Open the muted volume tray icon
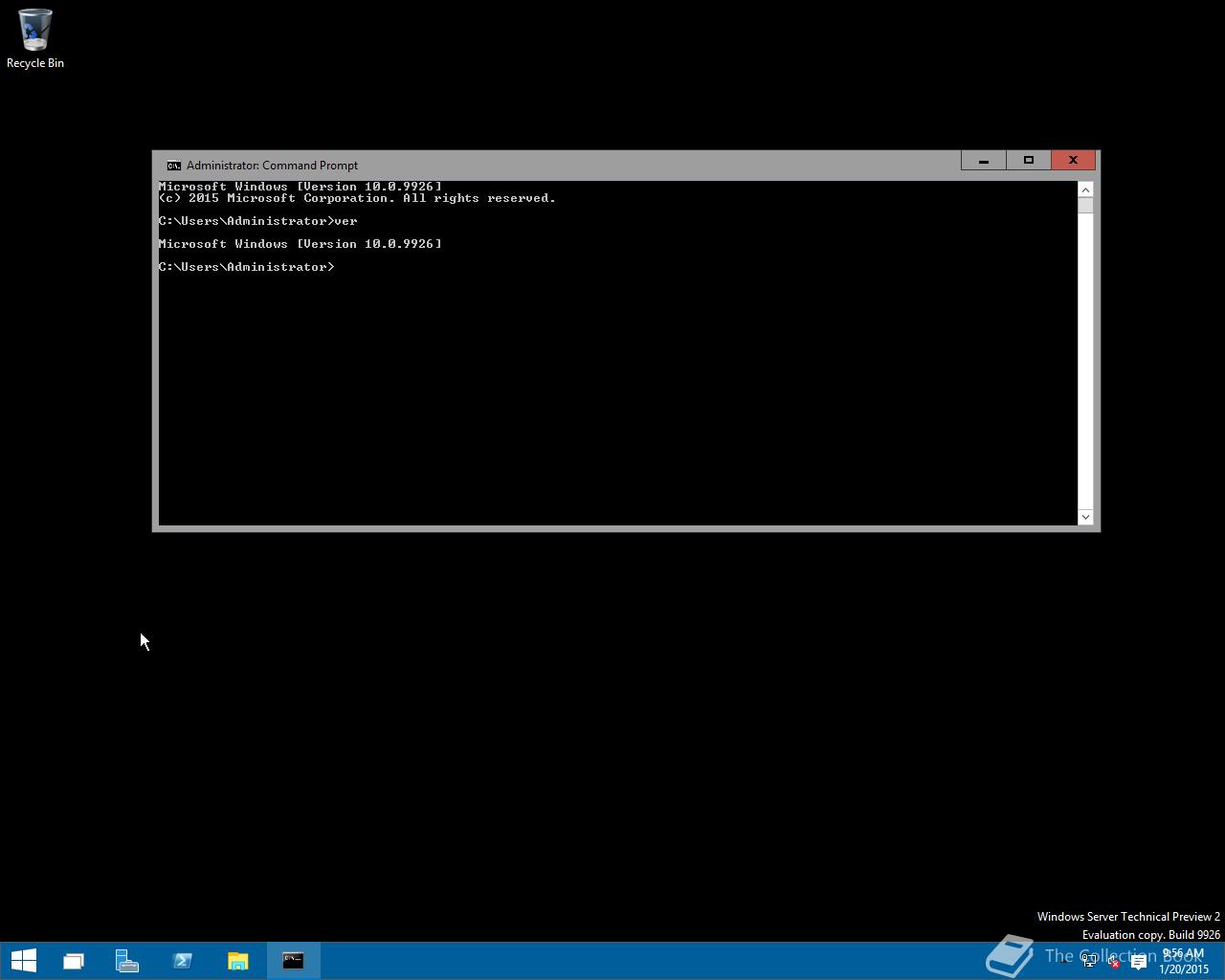 (1113, 962)
